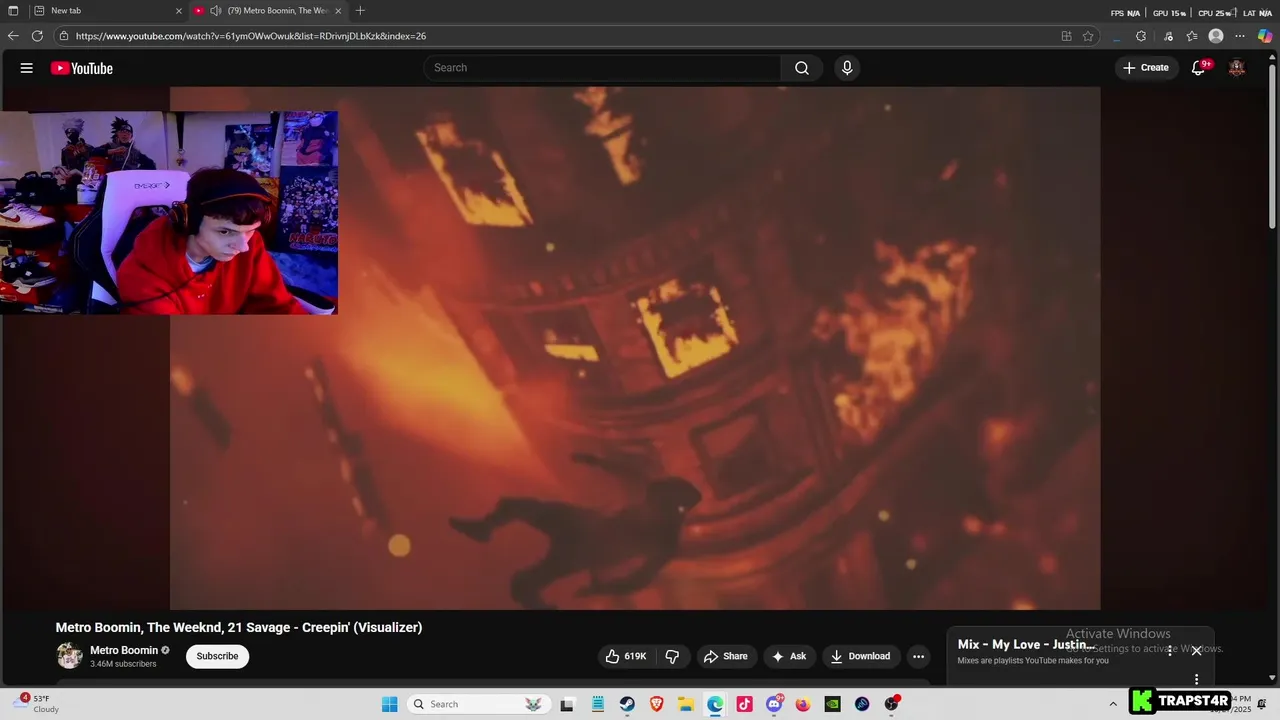
Task: Click the Windows taskbar search box
Action: [480, 704]
